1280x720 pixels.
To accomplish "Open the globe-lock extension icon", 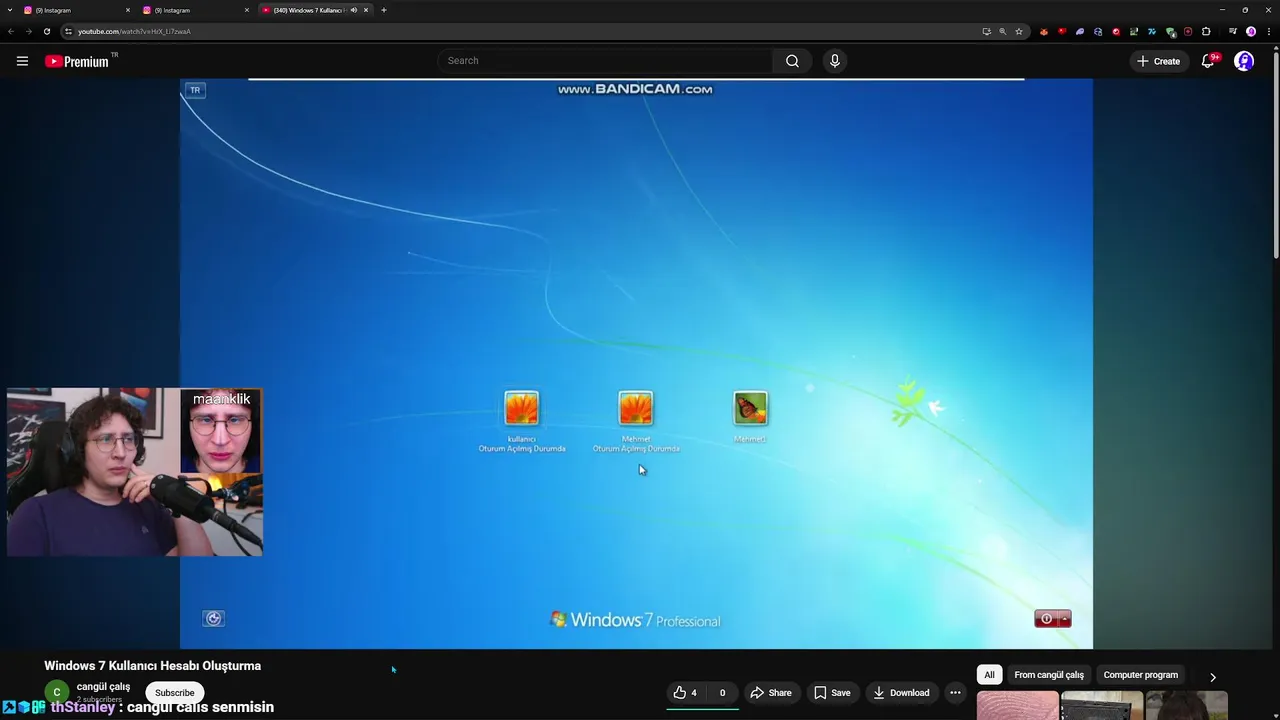I will tap(1098, 31).
